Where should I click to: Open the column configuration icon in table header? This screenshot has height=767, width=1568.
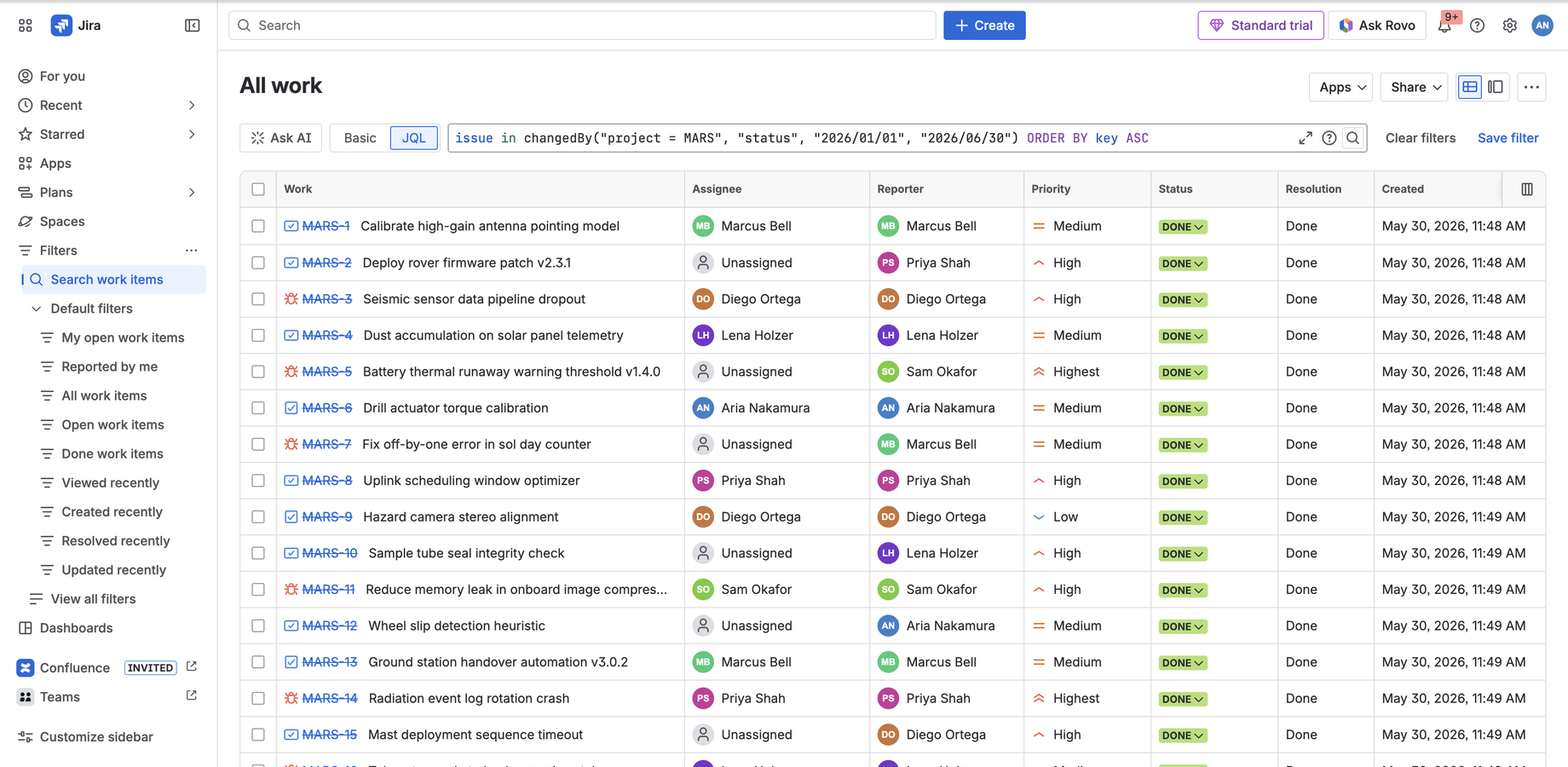[1527, 189]
